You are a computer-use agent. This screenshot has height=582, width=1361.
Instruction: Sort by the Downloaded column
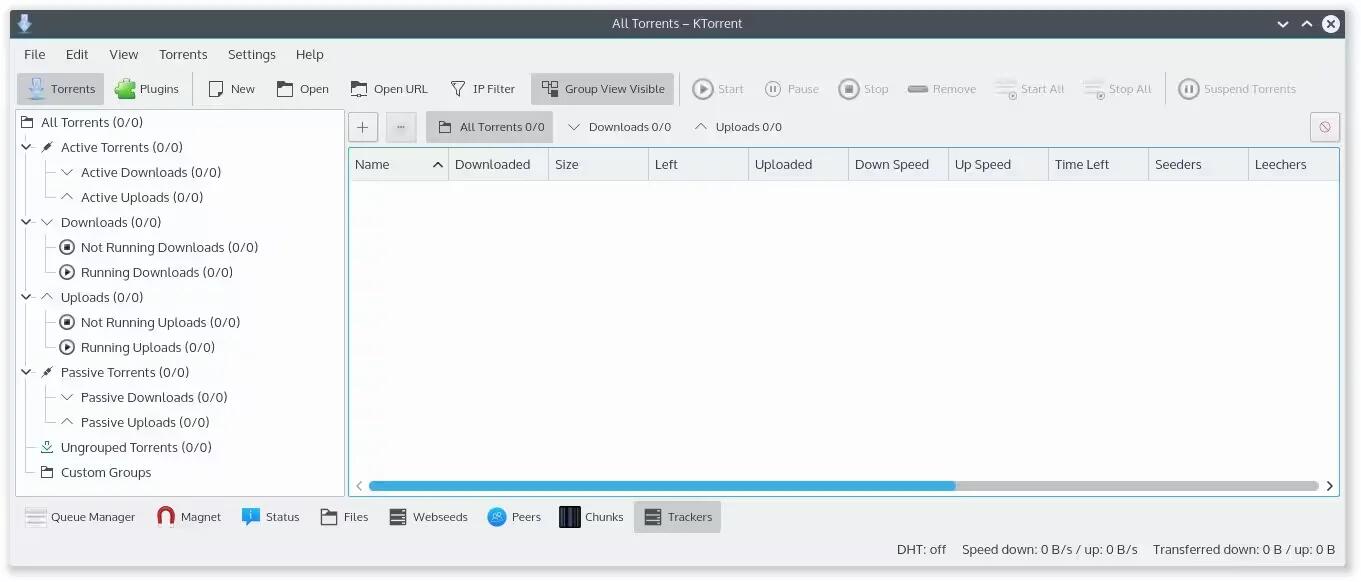tap(499, 165)
